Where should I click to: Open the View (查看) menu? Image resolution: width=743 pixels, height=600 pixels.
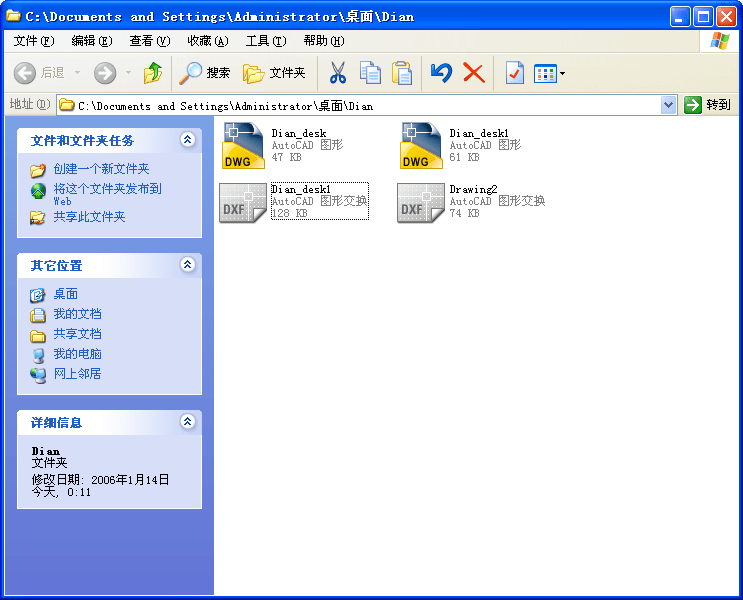(150, 41)
